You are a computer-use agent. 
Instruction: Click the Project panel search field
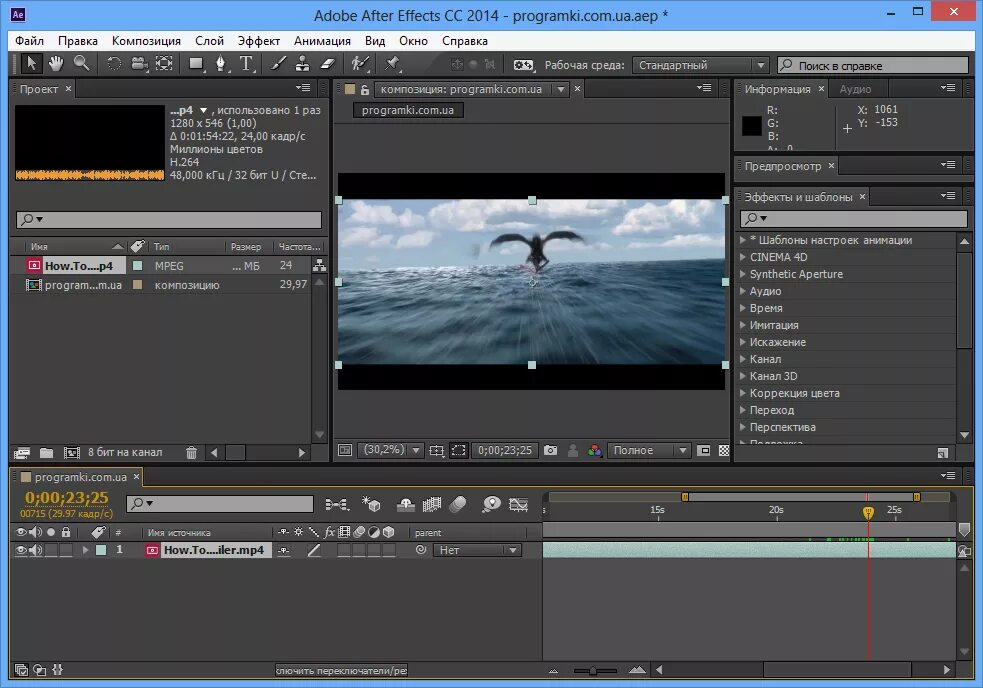click(x=169, y=219)
